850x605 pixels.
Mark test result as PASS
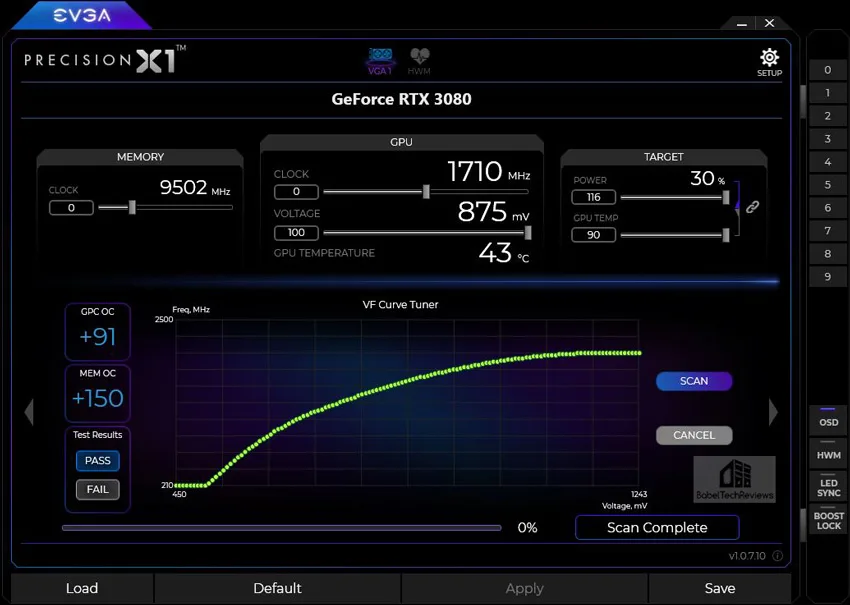click(x=98, y=461)
